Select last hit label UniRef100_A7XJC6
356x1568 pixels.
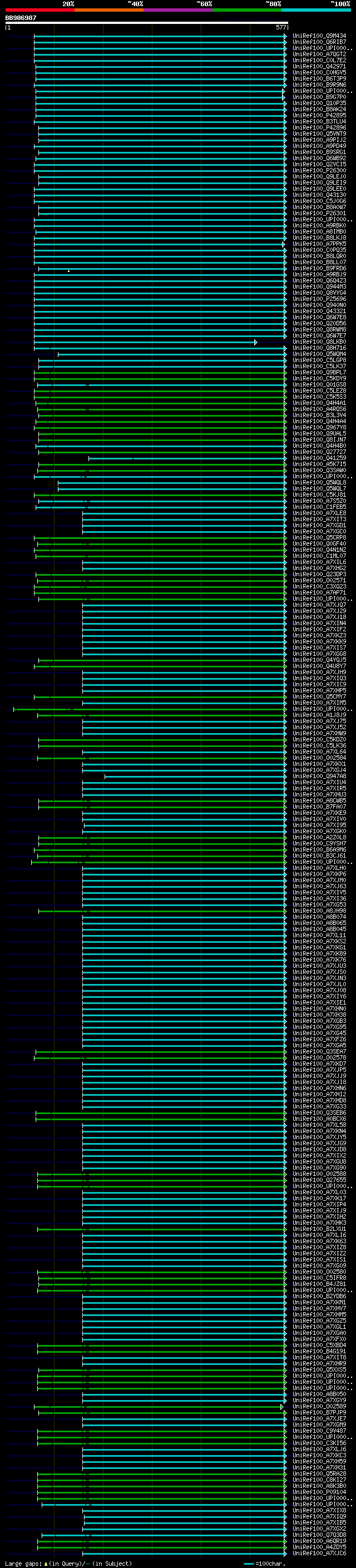coord(319,1554)
